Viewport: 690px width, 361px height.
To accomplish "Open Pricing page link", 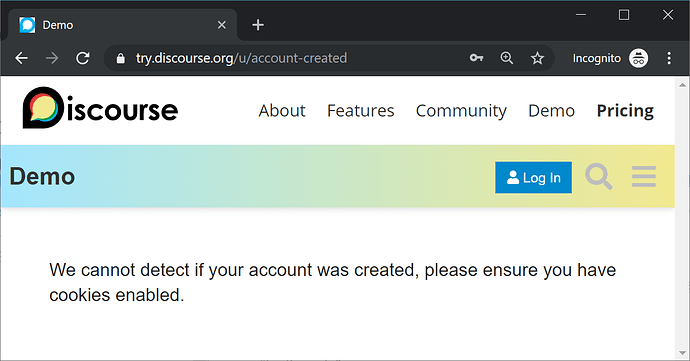I will tap(625, 111).
